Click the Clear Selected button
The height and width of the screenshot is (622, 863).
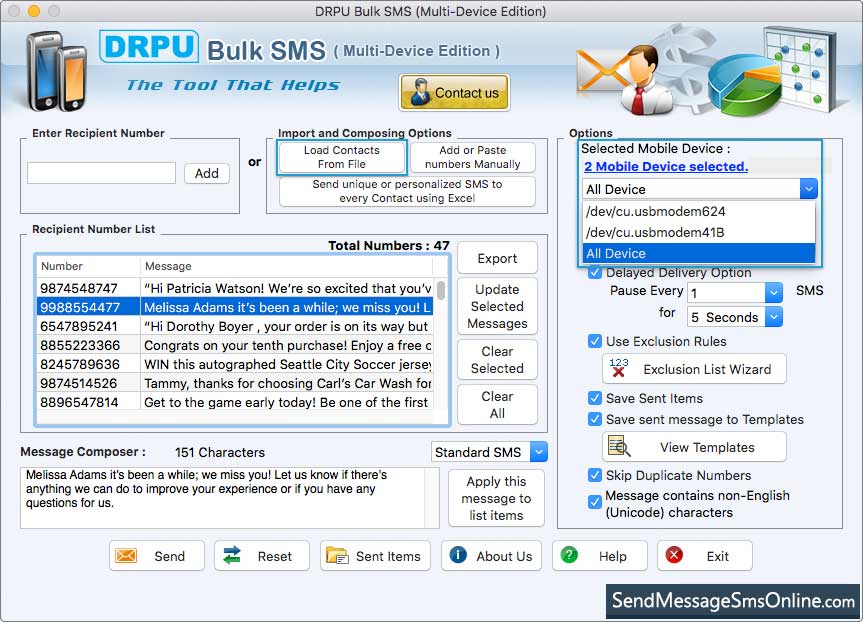point(497,359)
